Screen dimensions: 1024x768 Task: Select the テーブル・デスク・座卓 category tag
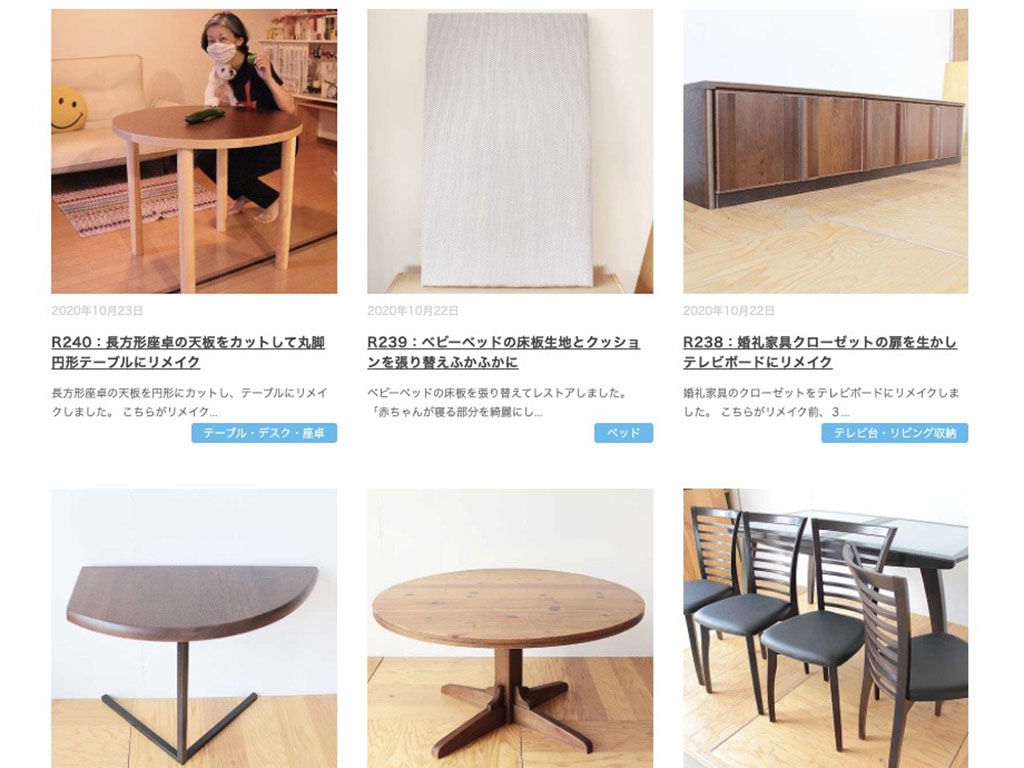[264, 433]
